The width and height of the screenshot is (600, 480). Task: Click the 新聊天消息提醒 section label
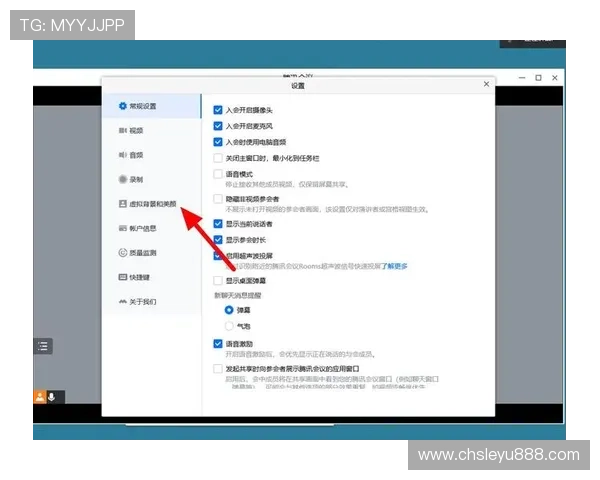(x=238, y=296)
